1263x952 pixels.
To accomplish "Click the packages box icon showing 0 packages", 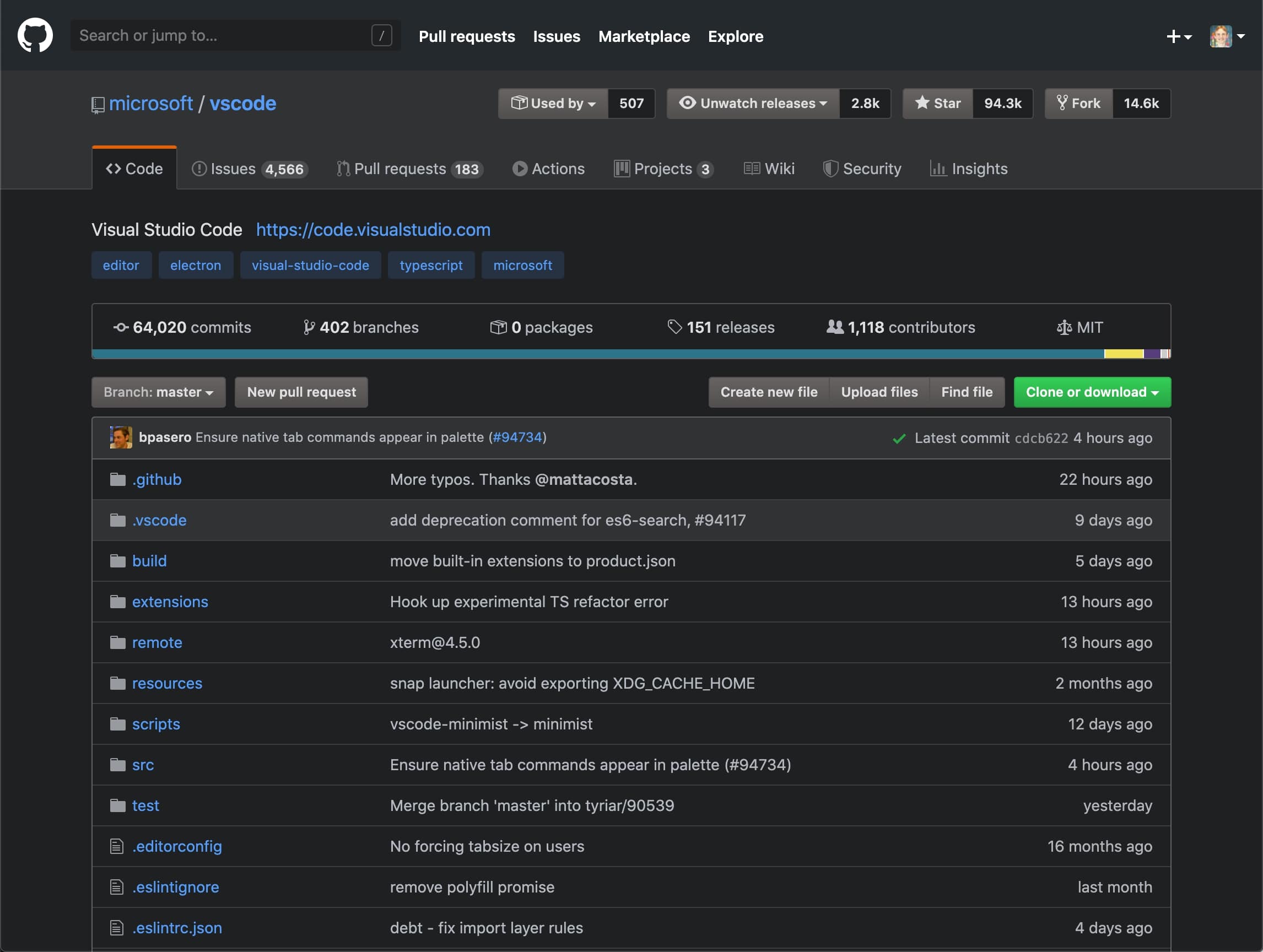I will (x=498, y=327).
